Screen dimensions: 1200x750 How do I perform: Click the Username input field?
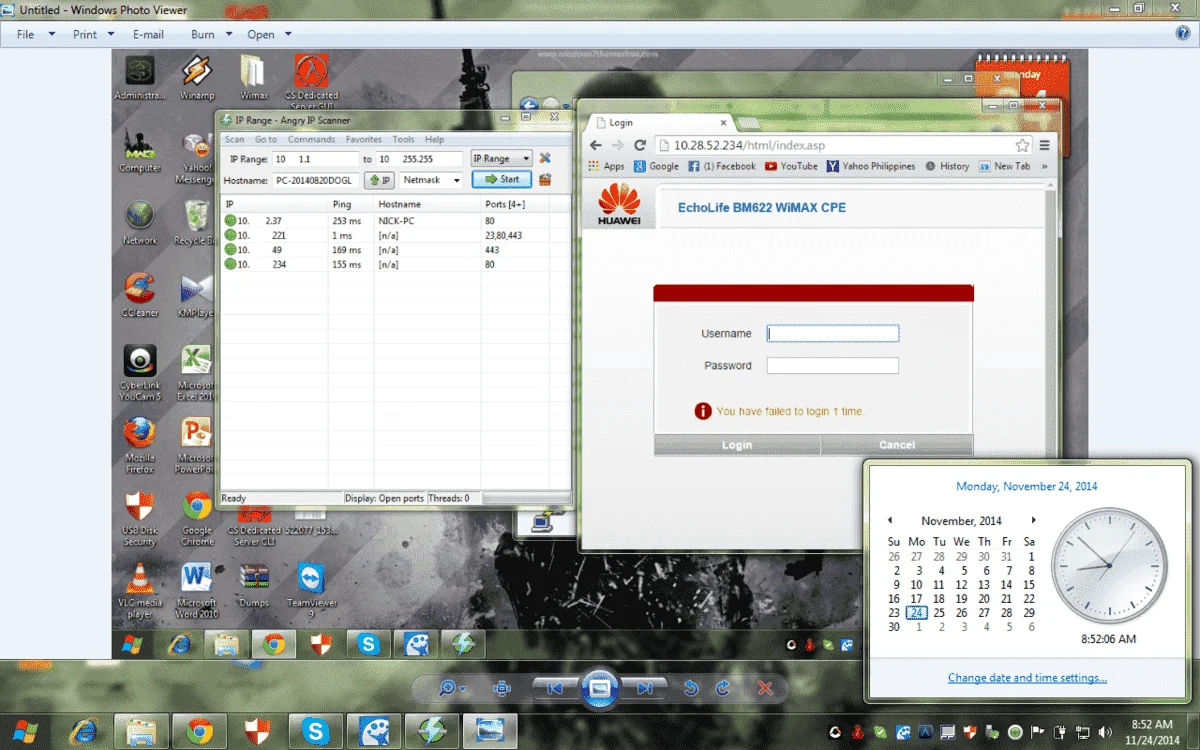[833, 334]
